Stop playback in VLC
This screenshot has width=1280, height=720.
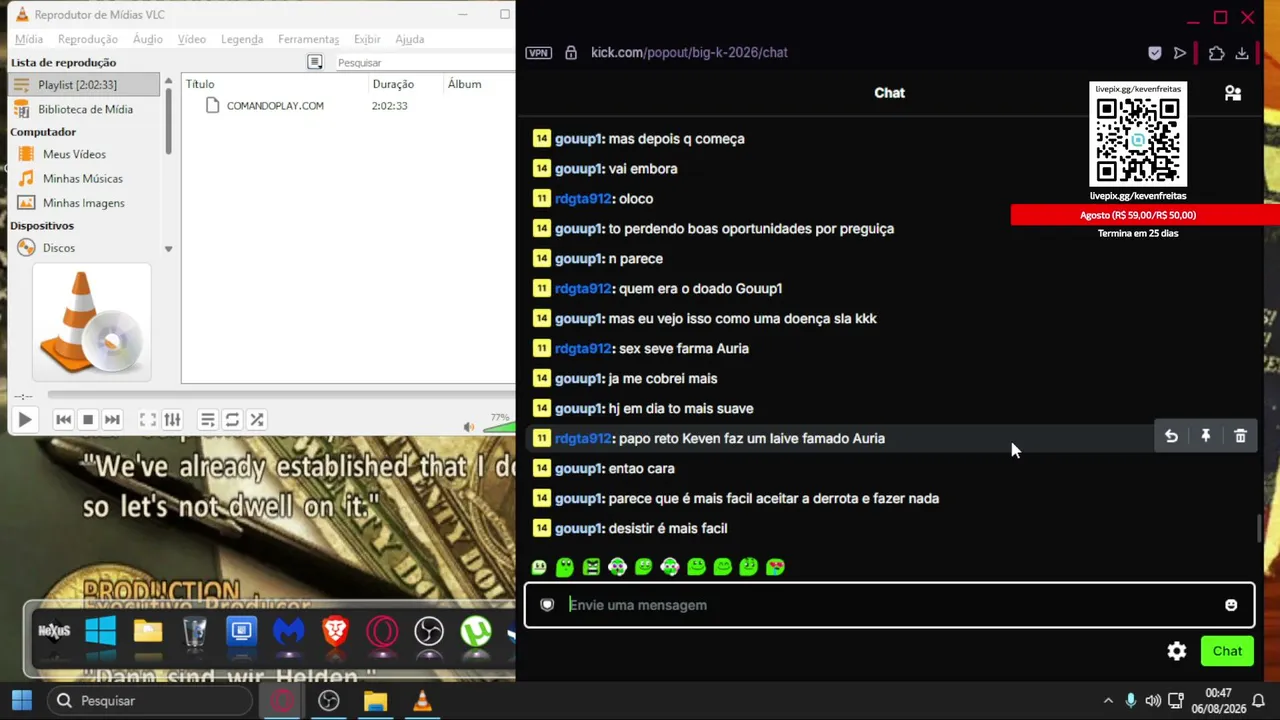88,420
